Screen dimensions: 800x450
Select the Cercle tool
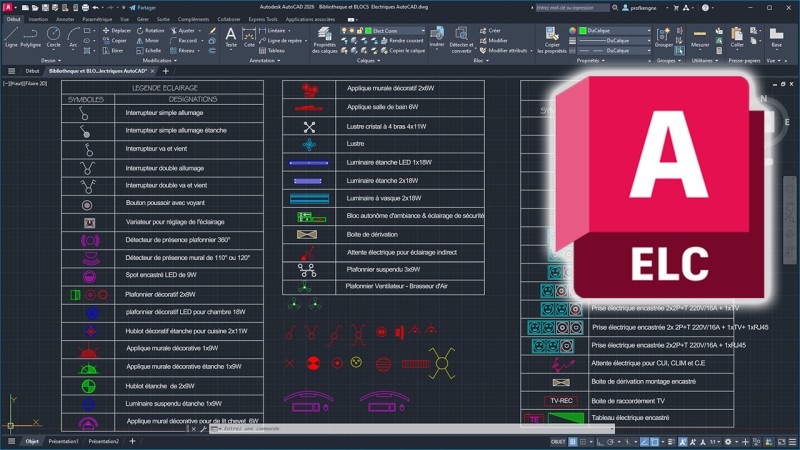(x=53, y=38)
